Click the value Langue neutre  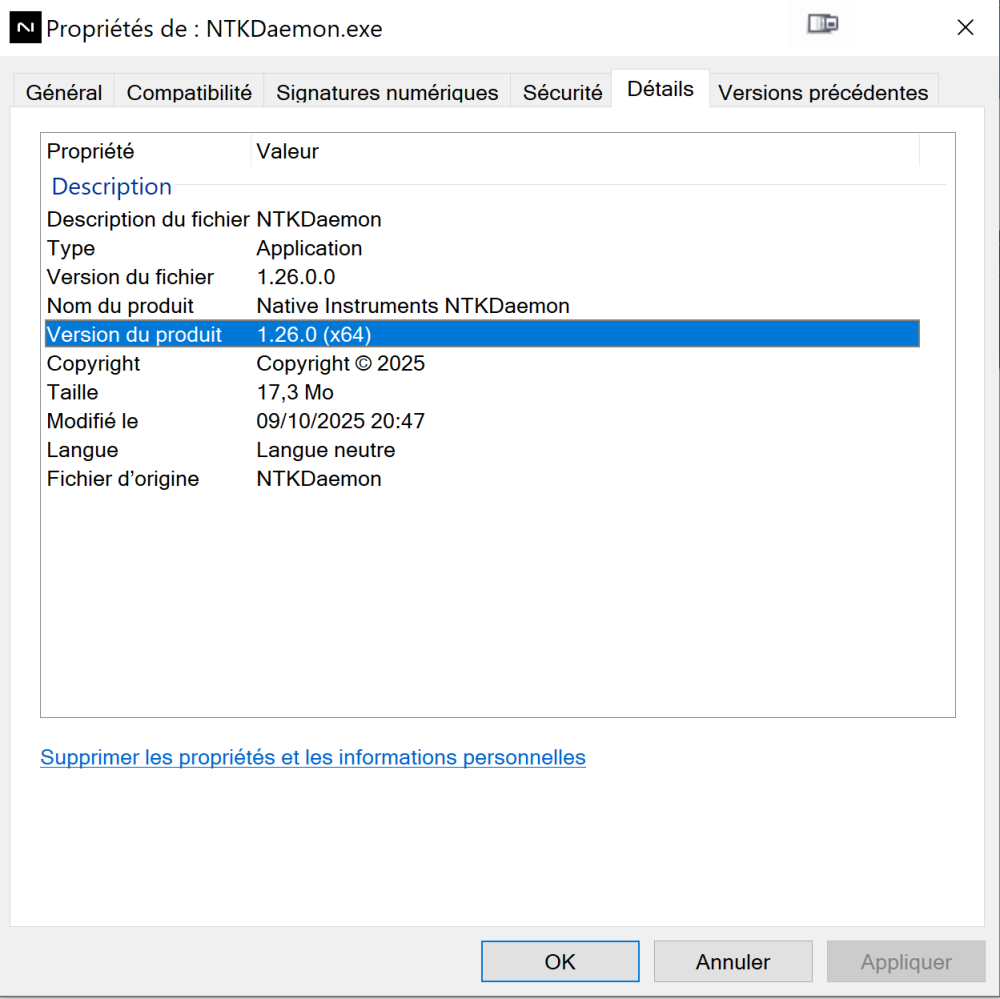[325, 450]
